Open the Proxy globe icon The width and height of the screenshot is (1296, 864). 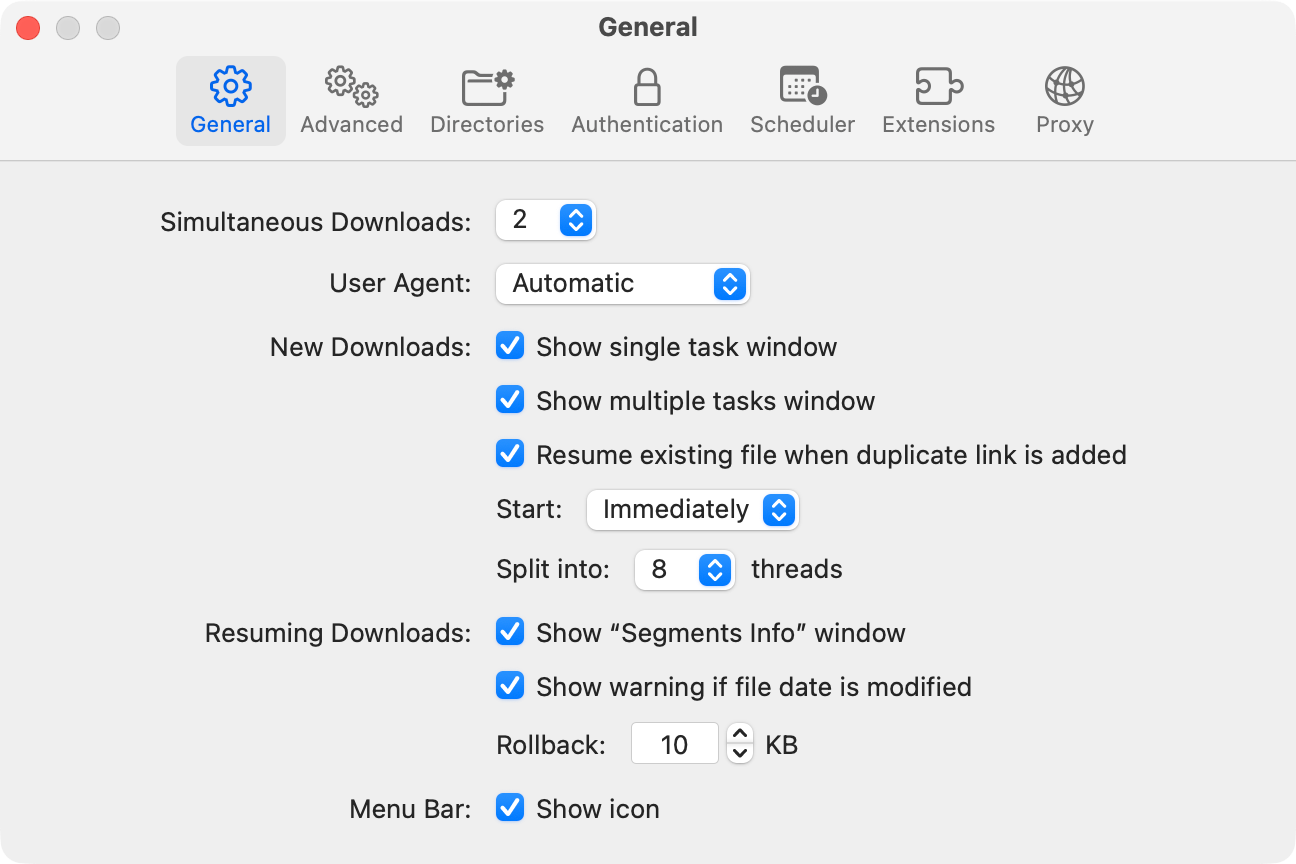tap(1064, 87)
